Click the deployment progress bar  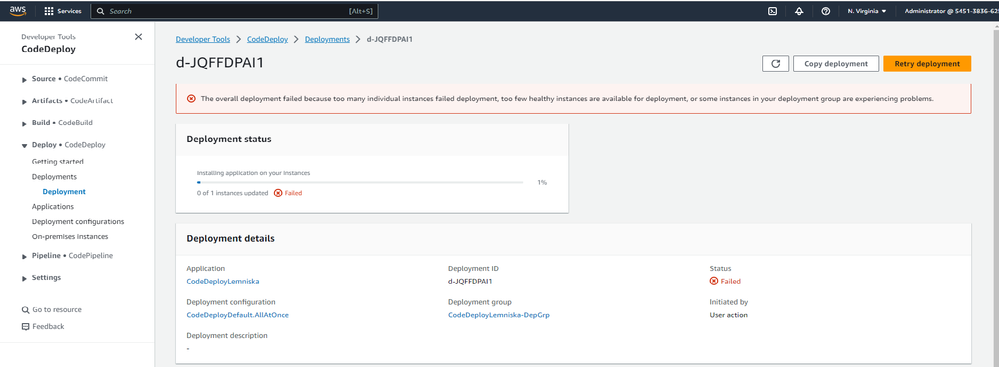[361, 182]
